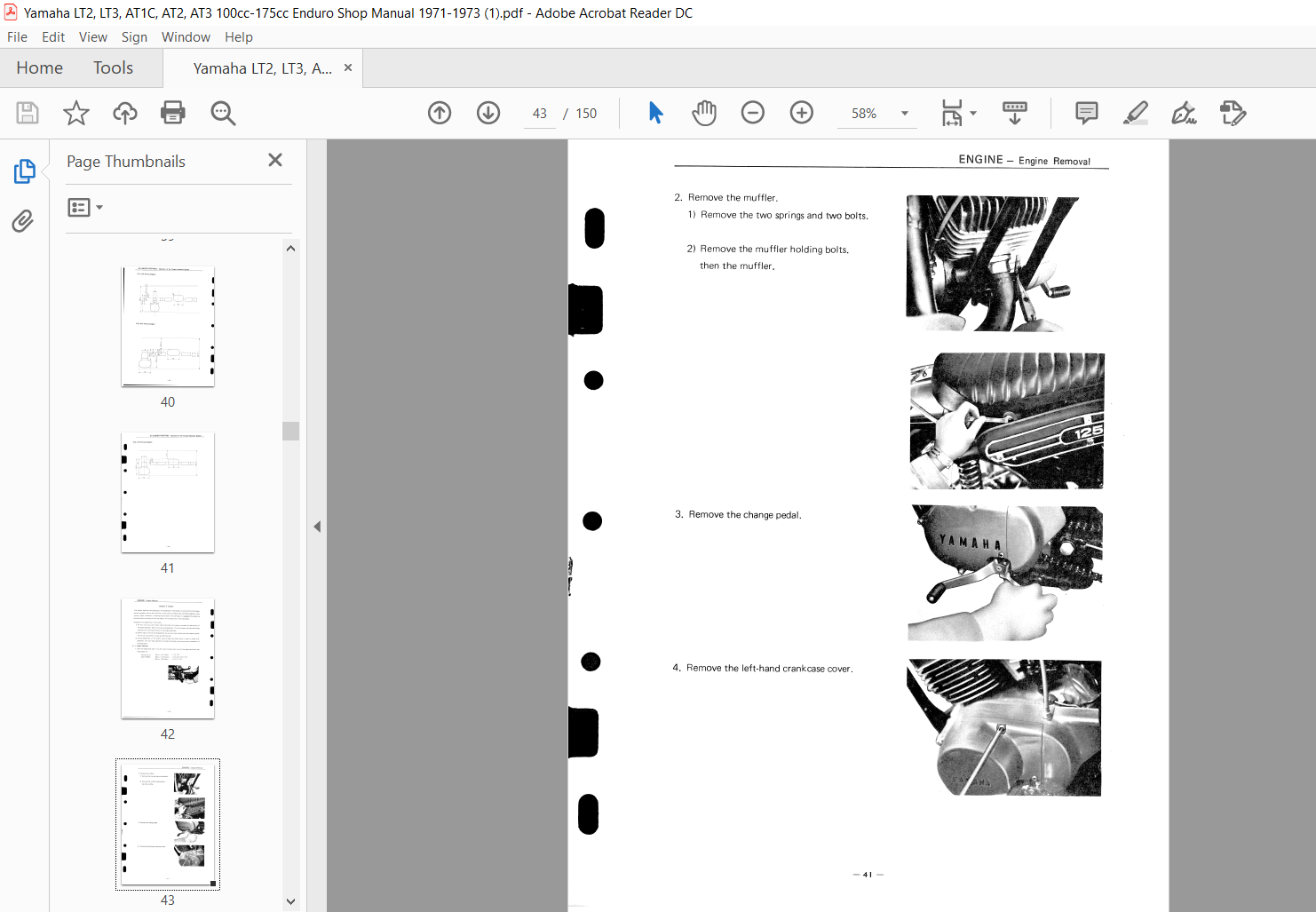Screen dimensions: 1316x912
Task: Open the fit page scrolling options
Action: click(x=952, y=113)
